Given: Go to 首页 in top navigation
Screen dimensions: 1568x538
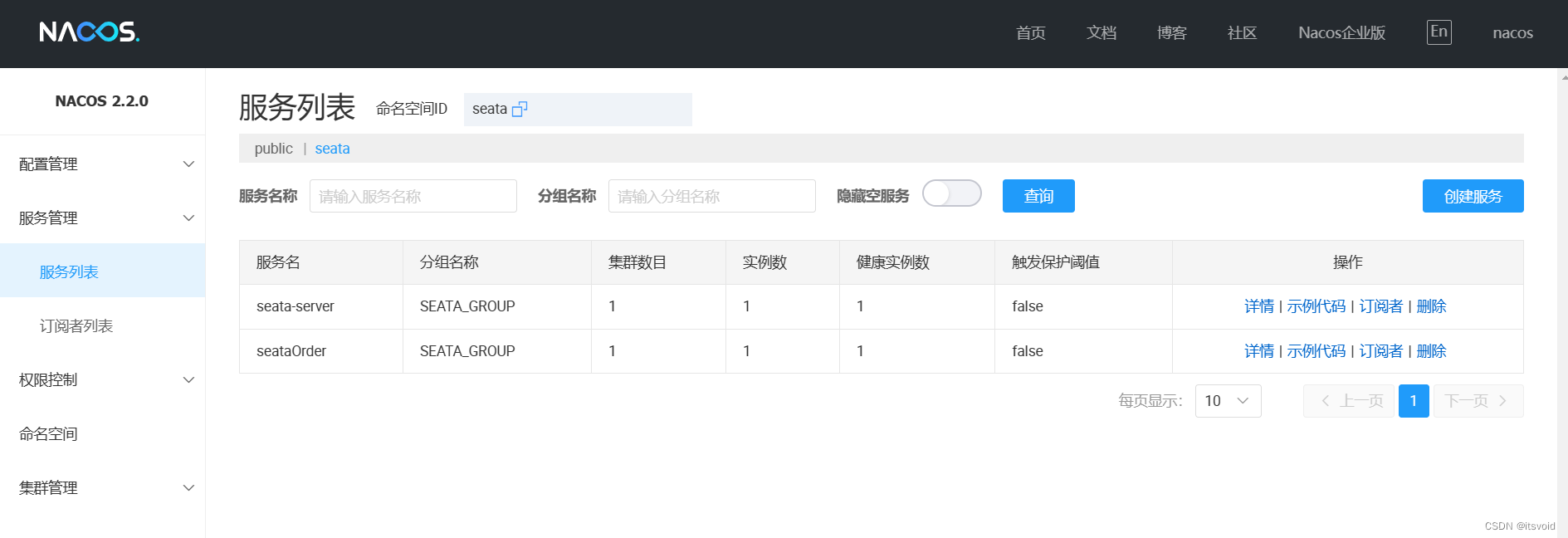Looking at the screenshot, I should (1030, 32).
